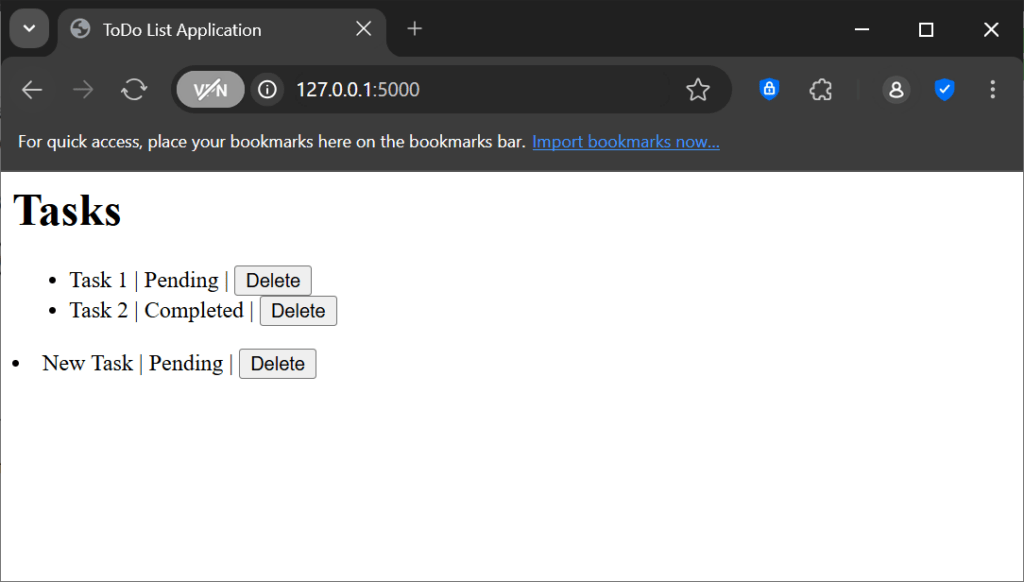Image resolution: width=1024 pixels, height=582 pixels.
Task: Minimize the browser window
Action: 862,29
